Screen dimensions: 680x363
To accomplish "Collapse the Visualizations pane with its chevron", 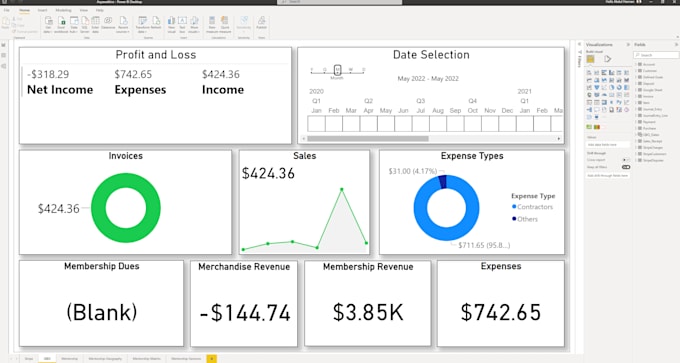I will (628, 45).
